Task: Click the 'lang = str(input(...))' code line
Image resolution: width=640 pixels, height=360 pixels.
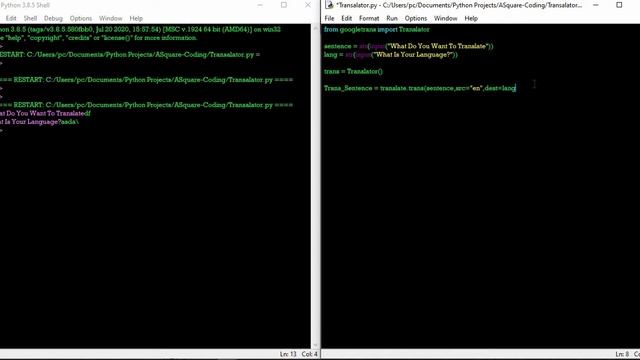Action: point(391,55)
